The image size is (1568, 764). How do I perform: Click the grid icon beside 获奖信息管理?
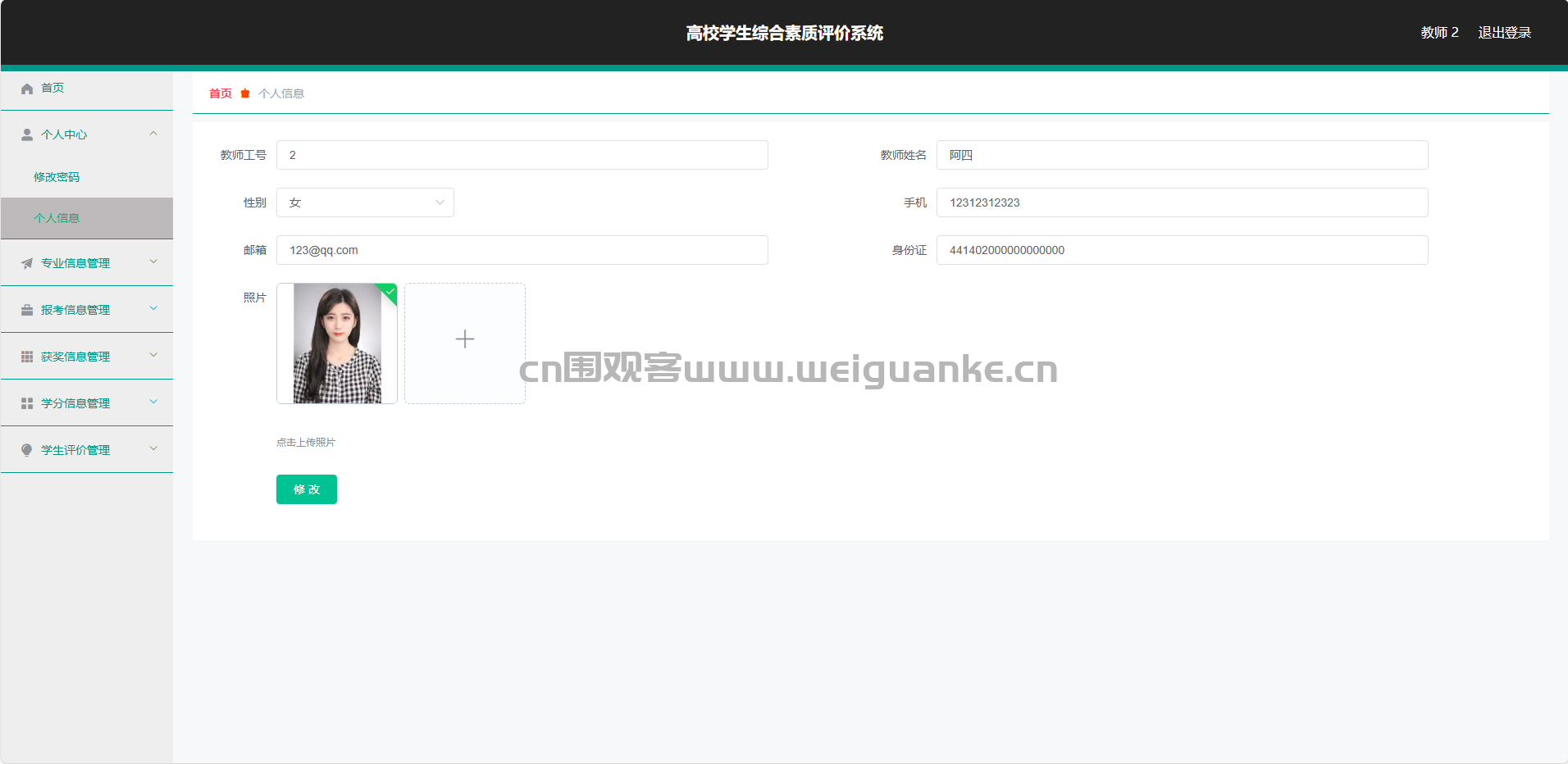click(x=27, y=357)
